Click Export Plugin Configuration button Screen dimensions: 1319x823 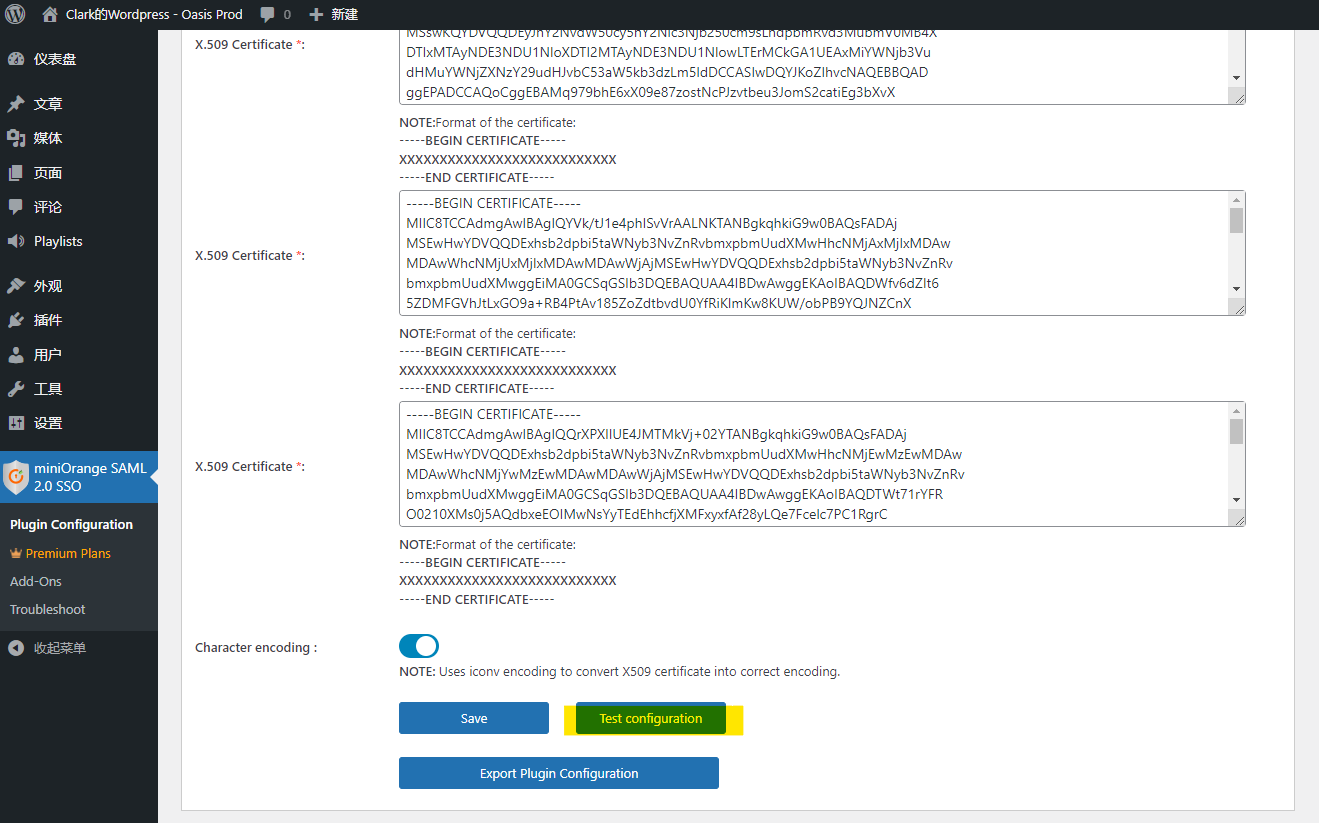click(558, 773)
